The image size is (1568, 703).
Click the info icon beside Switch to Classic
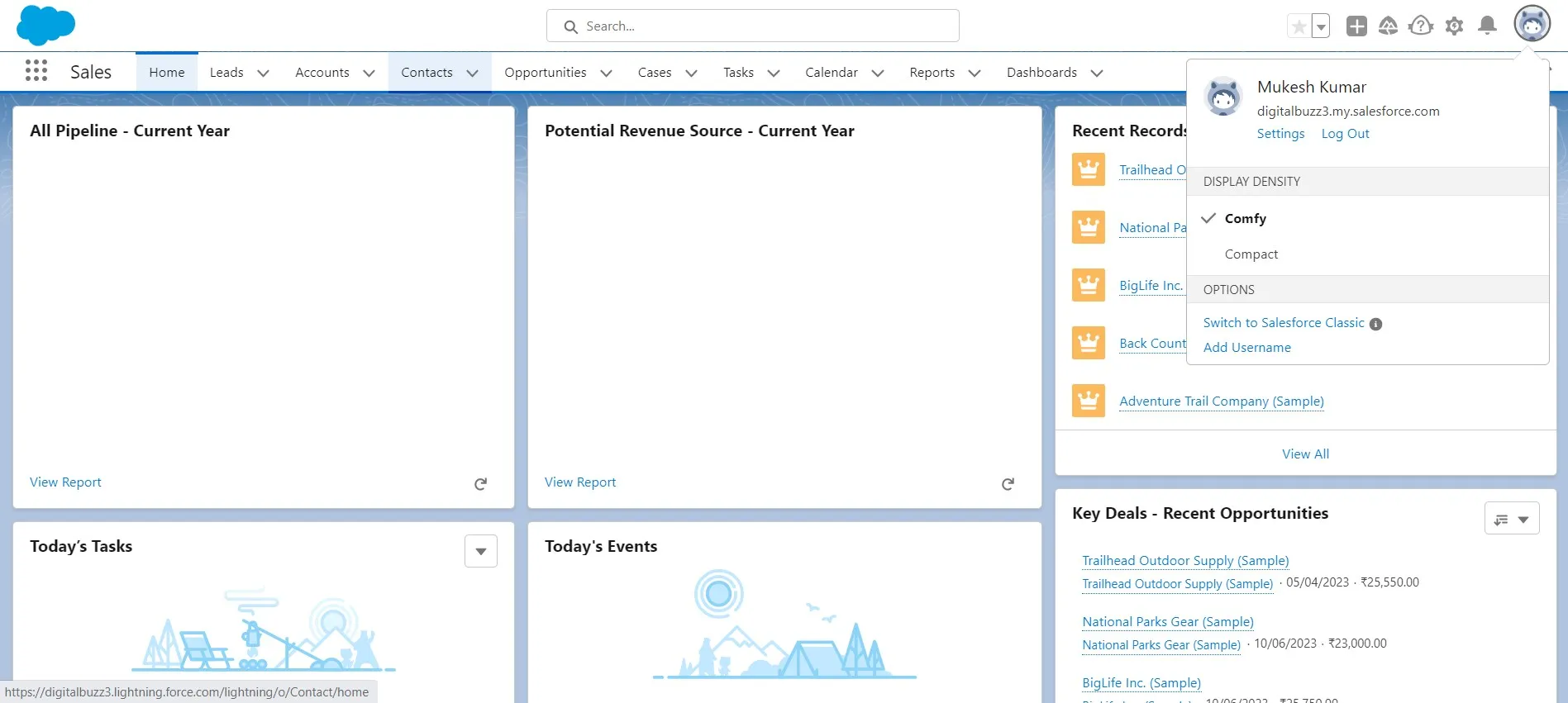click(1375, 324)
